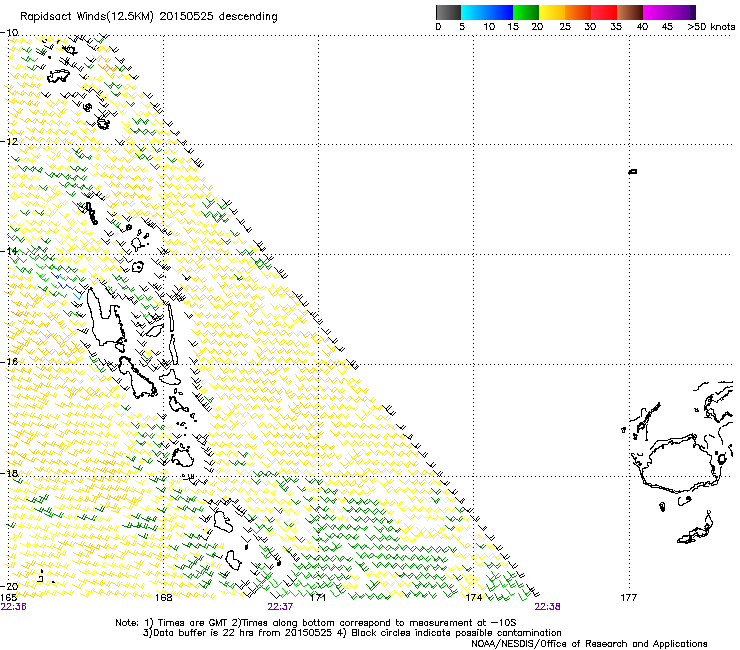Click the purple 22:36 time label
This screenshot has height=650, width=740.
click(x=14, y=607)
